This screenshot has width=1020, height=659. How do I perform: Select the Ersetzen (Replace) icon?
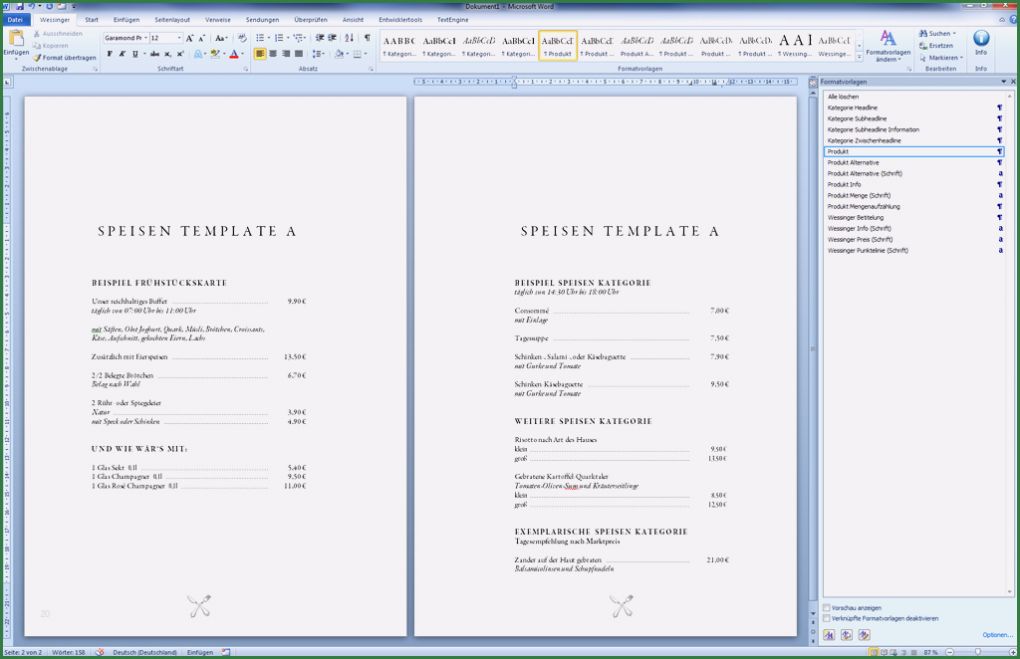[x=937, y=45]
